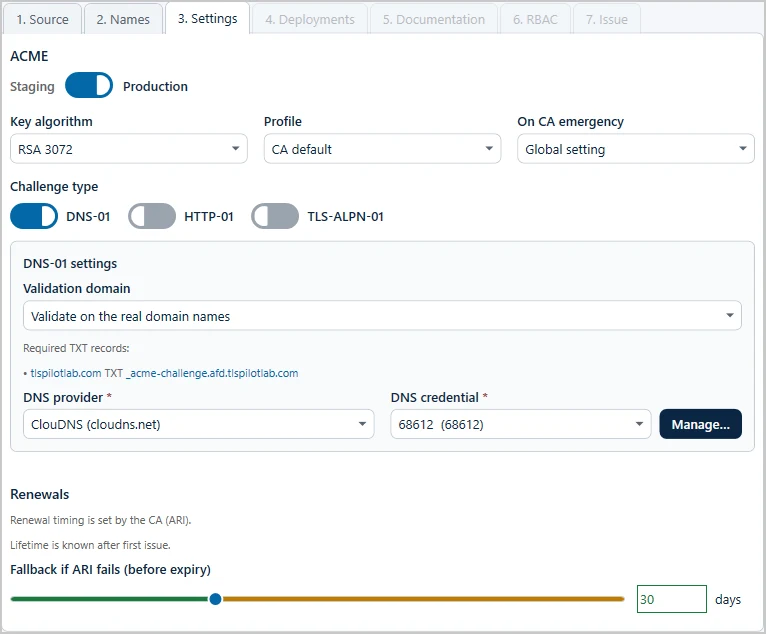Click "Lifetime is known after first issue."
766x634 pixels.
[x=90, y=545]
